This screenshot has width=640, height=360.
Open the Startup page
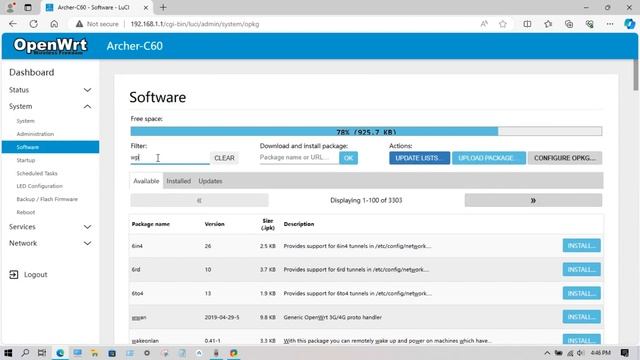[x=26, y=160]
